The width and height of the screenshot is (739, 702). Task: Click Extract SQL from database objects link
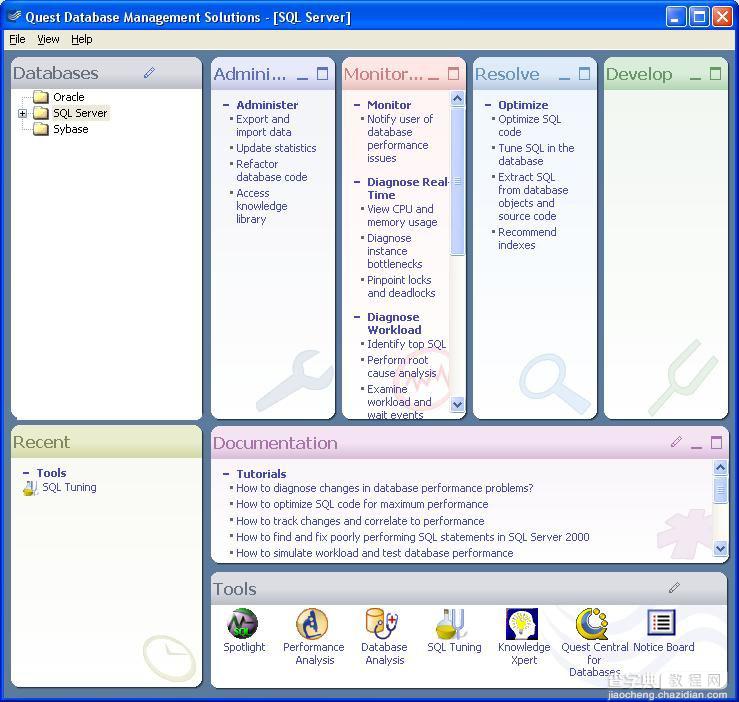(533, 197)
